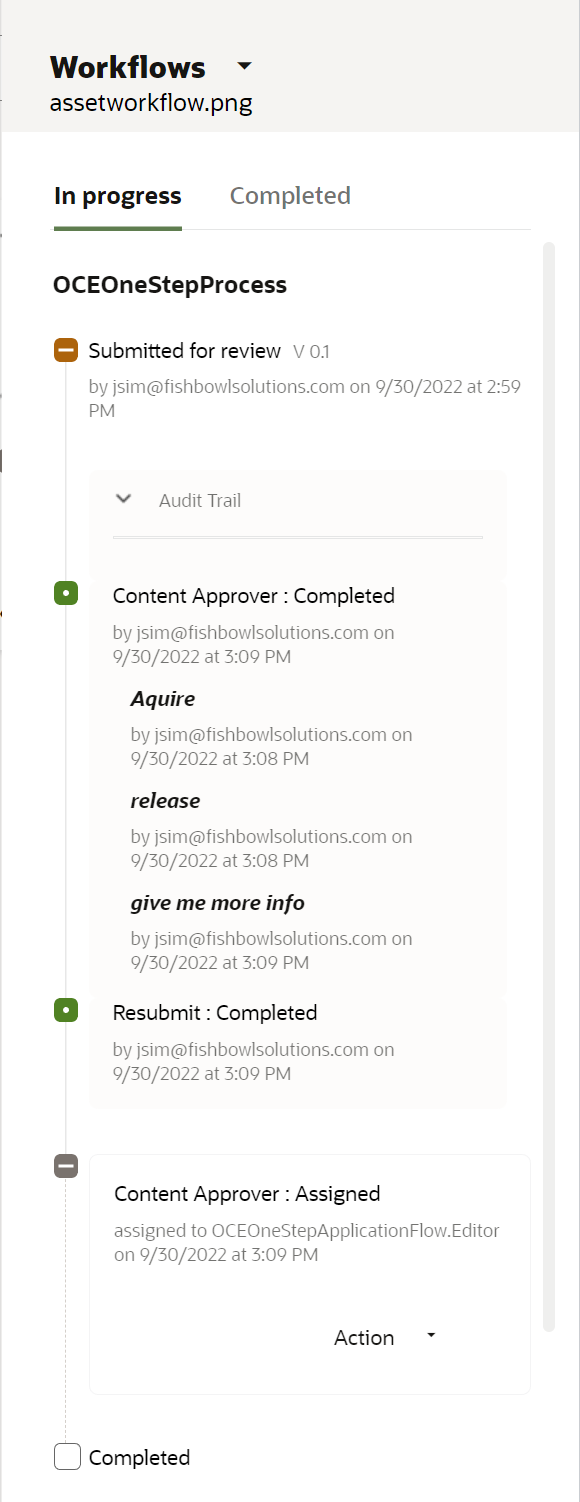Open the Workflows panel dropdown arrow
This screenshot has width=580, height=1502.
coord(245,67)
